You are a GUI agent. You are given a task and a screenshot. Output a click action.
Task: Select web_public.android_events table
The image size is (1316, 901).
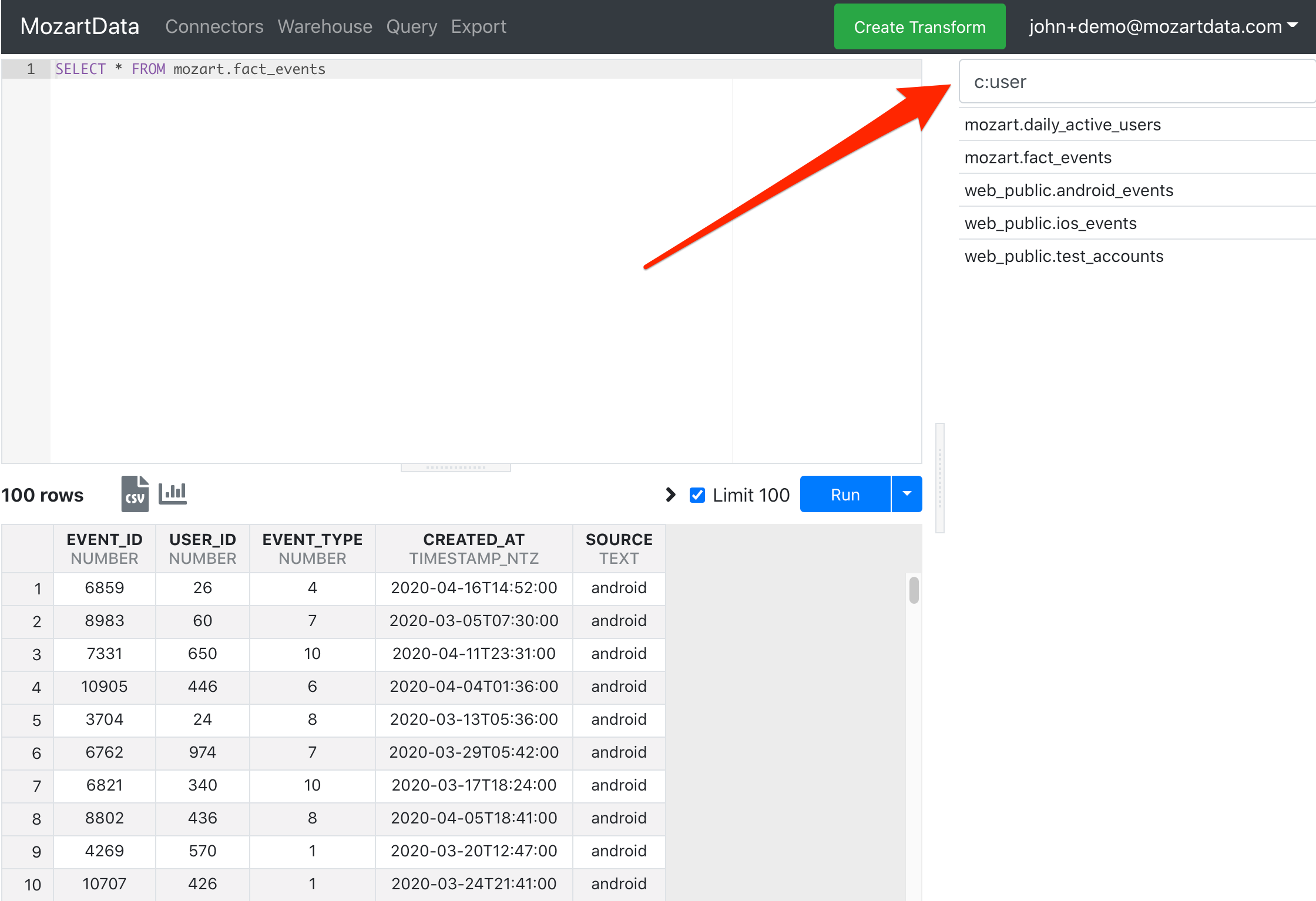[1137, 190]
